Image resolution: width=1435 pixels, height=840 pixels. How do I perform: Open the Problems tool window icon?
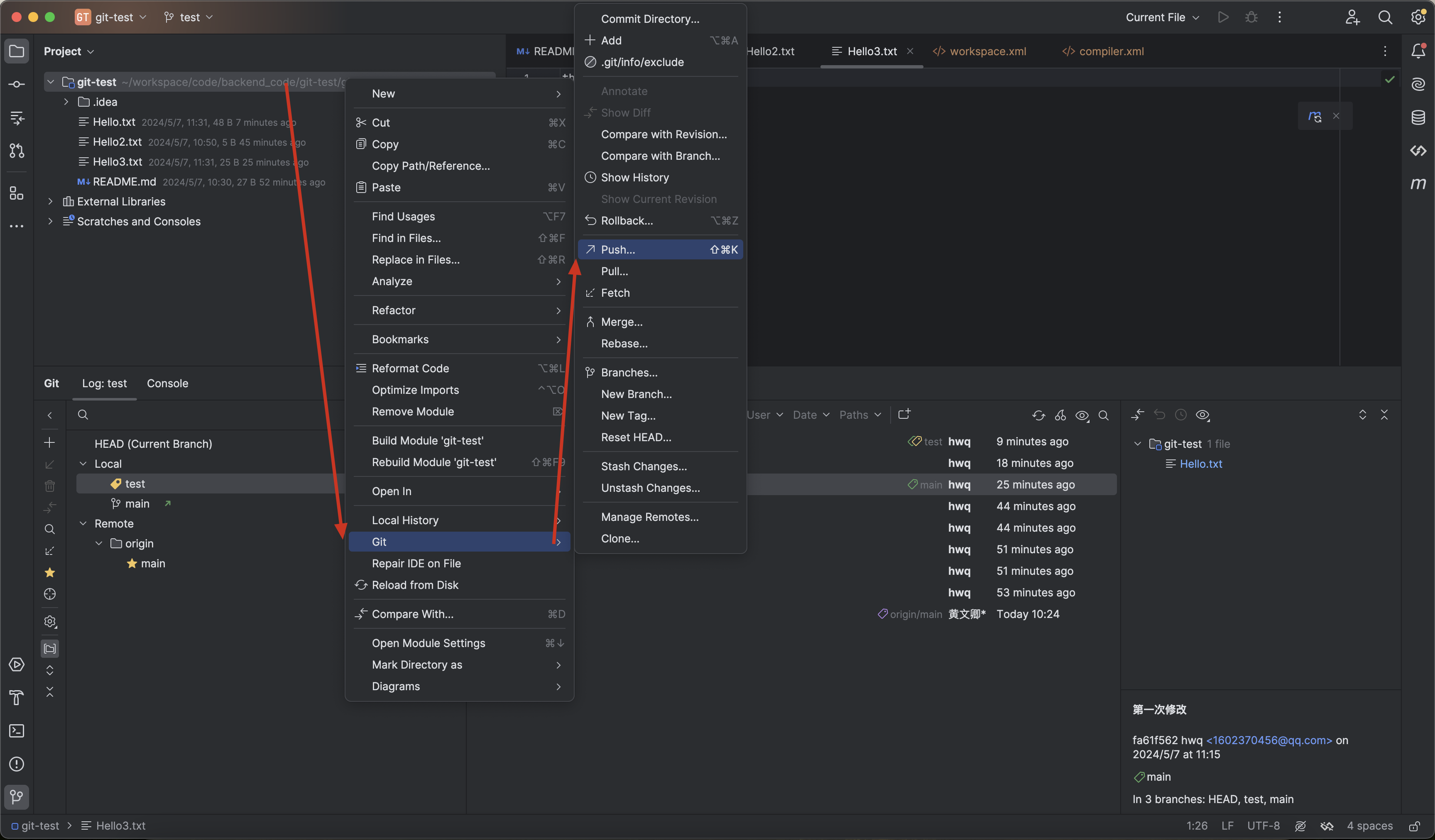[17, 764]
